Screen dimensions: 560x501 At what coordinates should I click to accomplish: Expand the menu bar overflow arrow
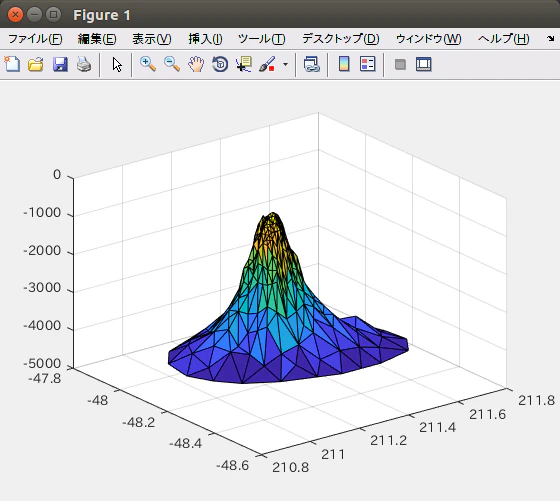pos(550,39)
